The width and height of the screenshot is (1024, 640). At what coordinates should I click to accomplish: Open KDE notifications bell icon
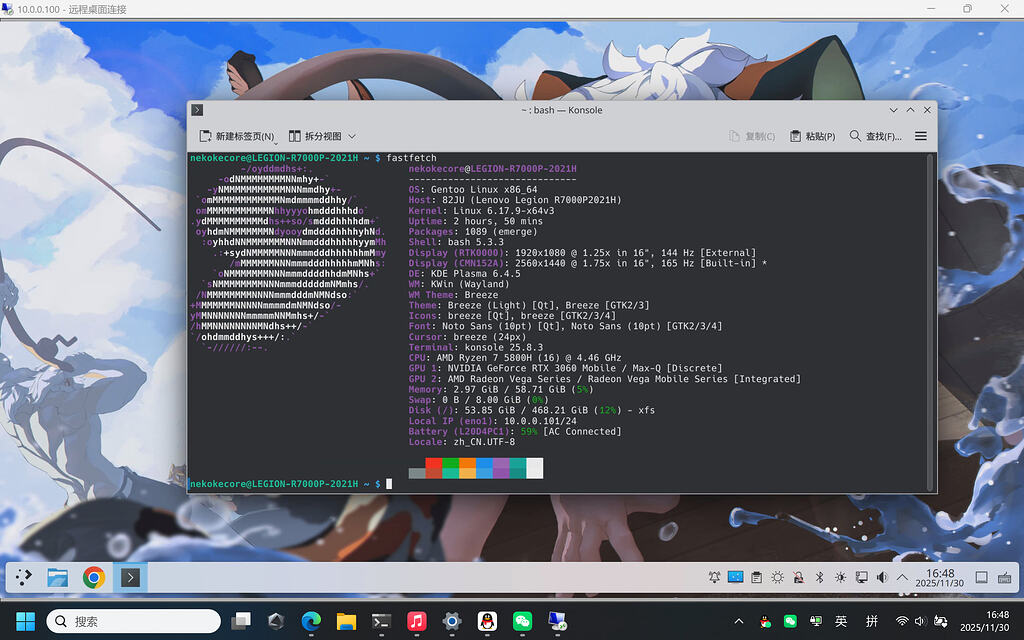(x=714, y=577)
